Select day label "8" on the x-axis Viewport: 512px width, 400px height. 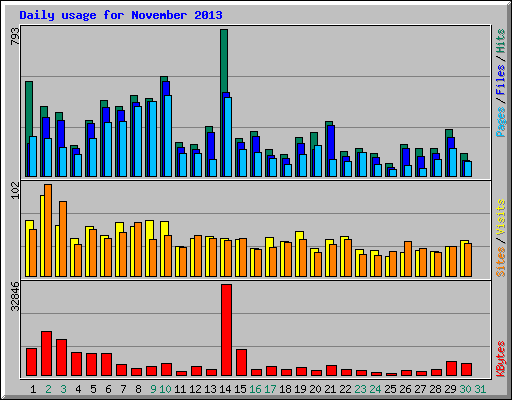click(x=138, y=389)
